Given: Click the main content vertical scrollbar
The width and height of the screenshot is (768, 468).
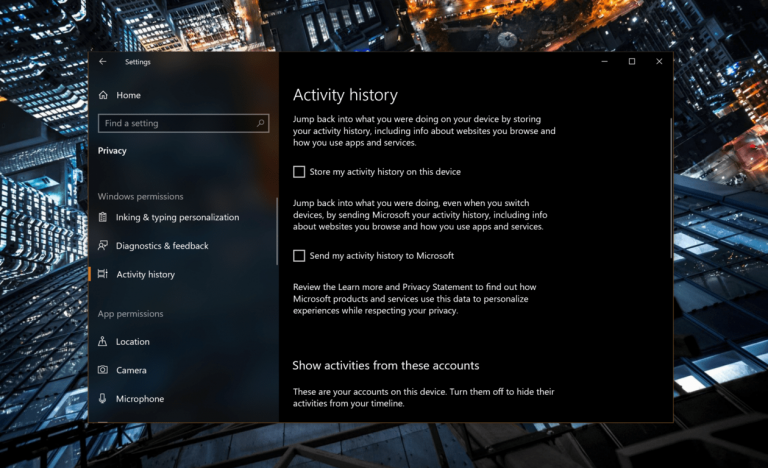Looking at the screenshot, I should click(x=671, y=188).
